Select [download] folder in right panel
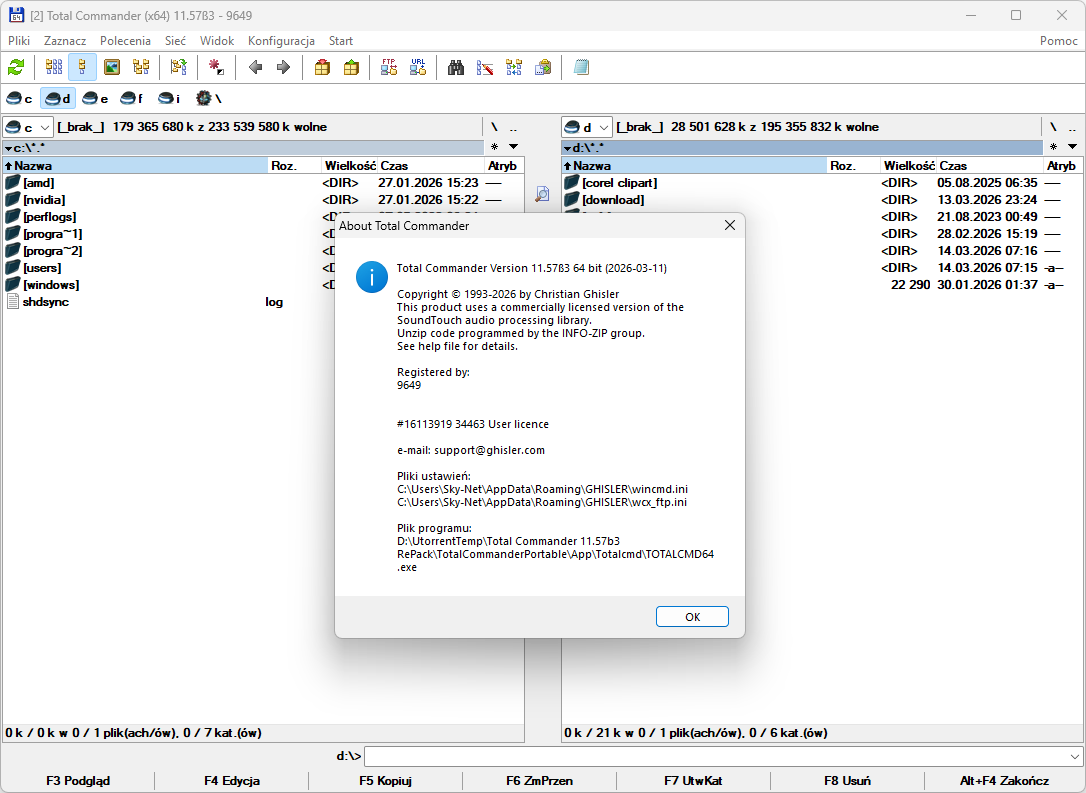 point(820,199)
